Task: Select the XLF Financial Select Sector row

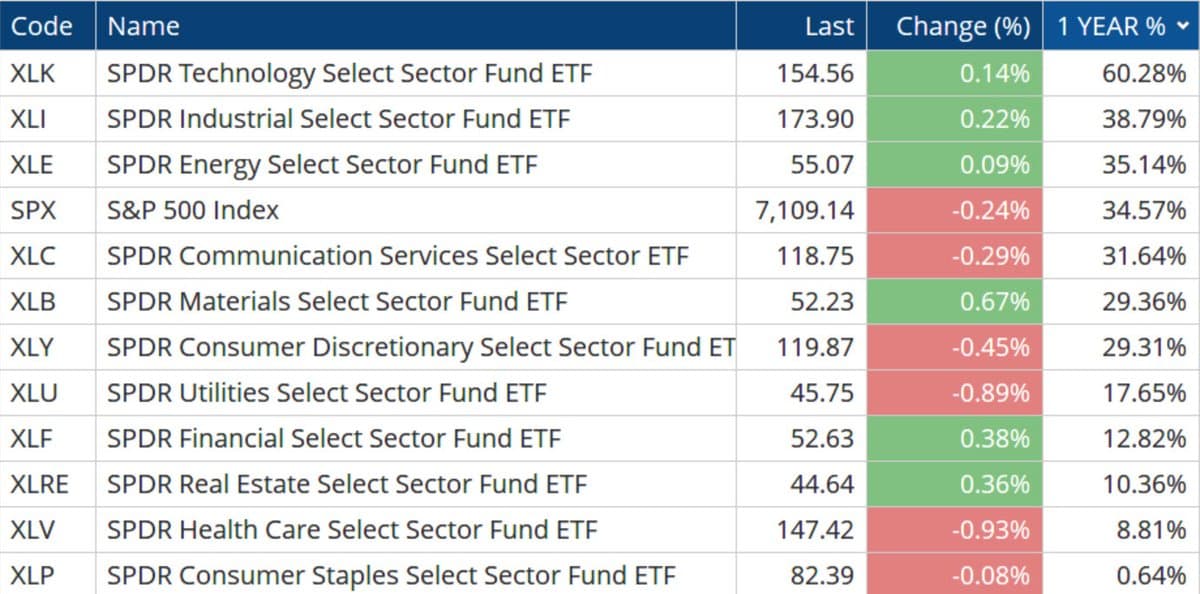Action: click(x=333, y=438)
